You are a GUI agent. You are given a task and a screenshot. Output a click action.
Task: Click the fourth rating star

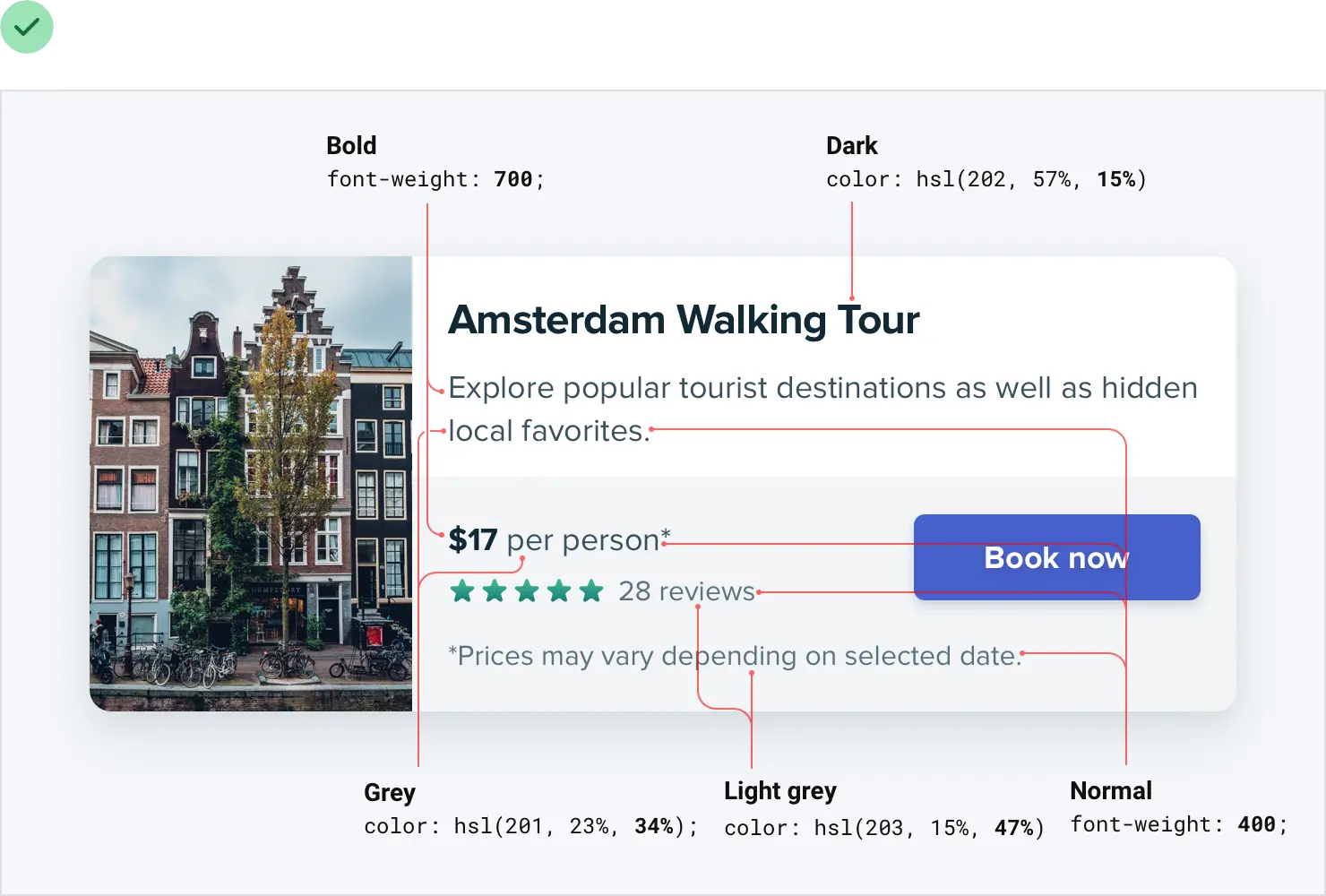tap(559, 591)
